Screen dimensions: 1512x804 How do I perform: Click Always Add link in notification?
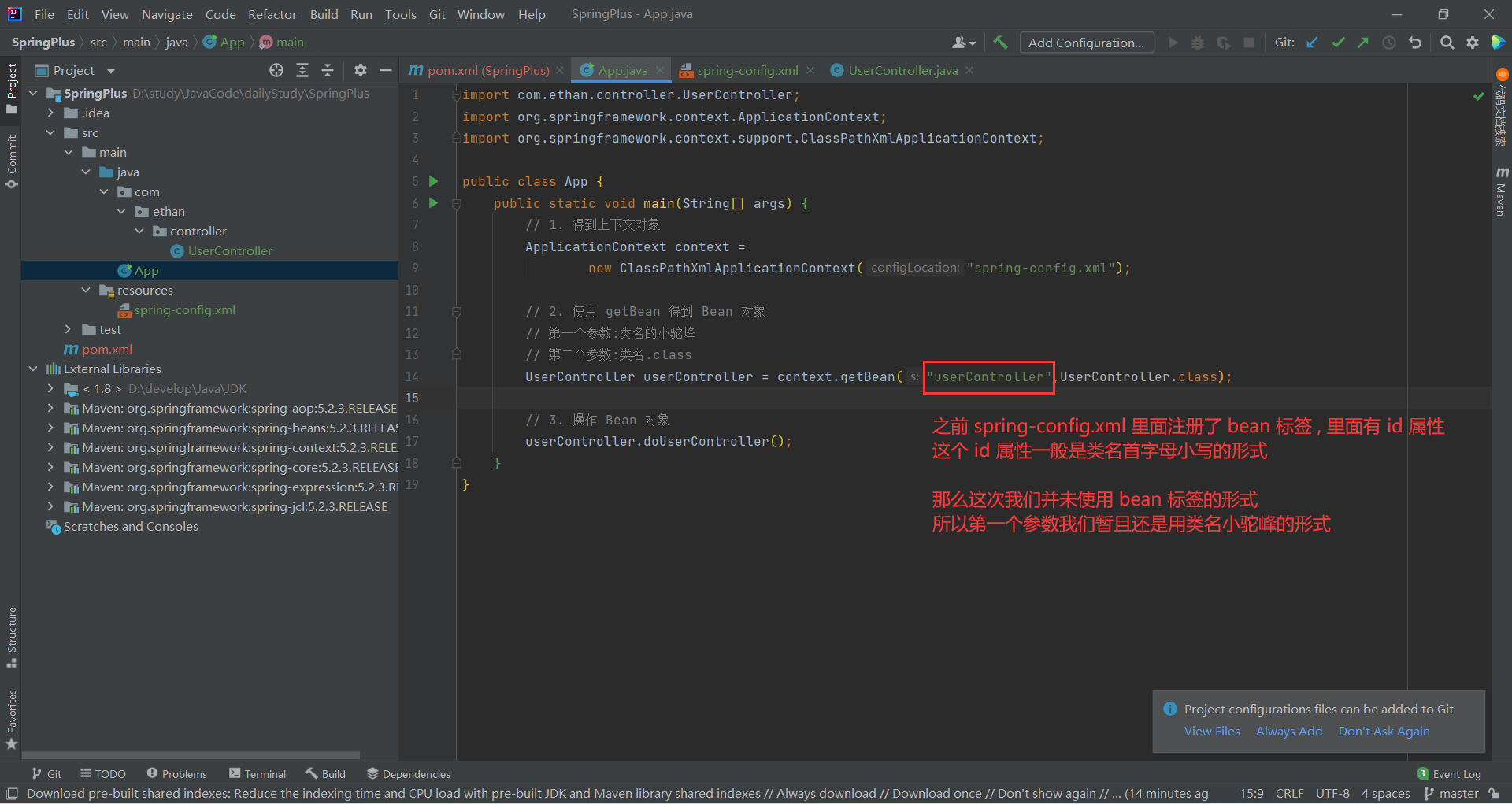pos(1289,731)
